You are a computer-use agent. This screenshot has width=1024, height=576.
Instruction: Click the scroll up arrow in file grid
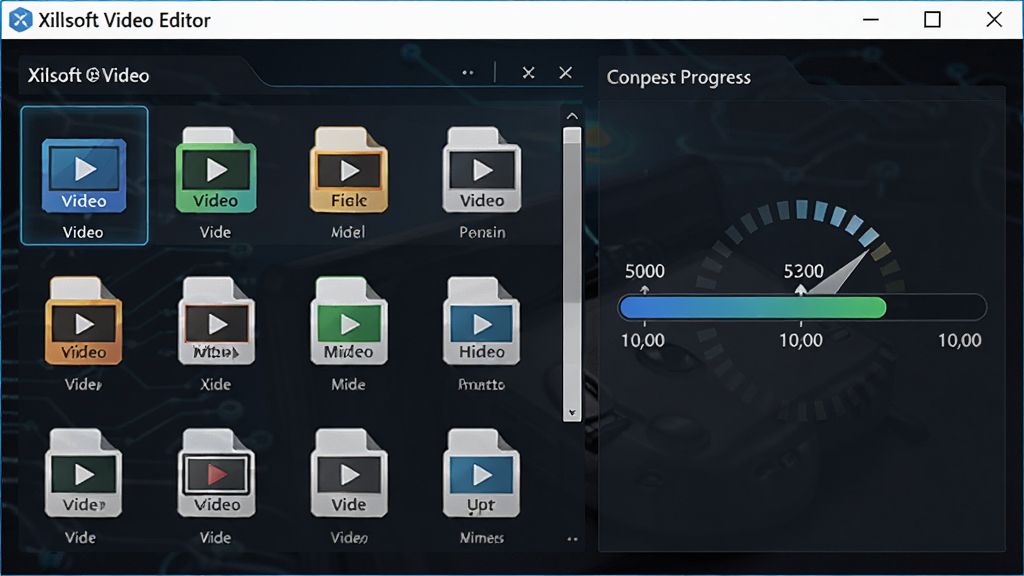coord(572,116)
